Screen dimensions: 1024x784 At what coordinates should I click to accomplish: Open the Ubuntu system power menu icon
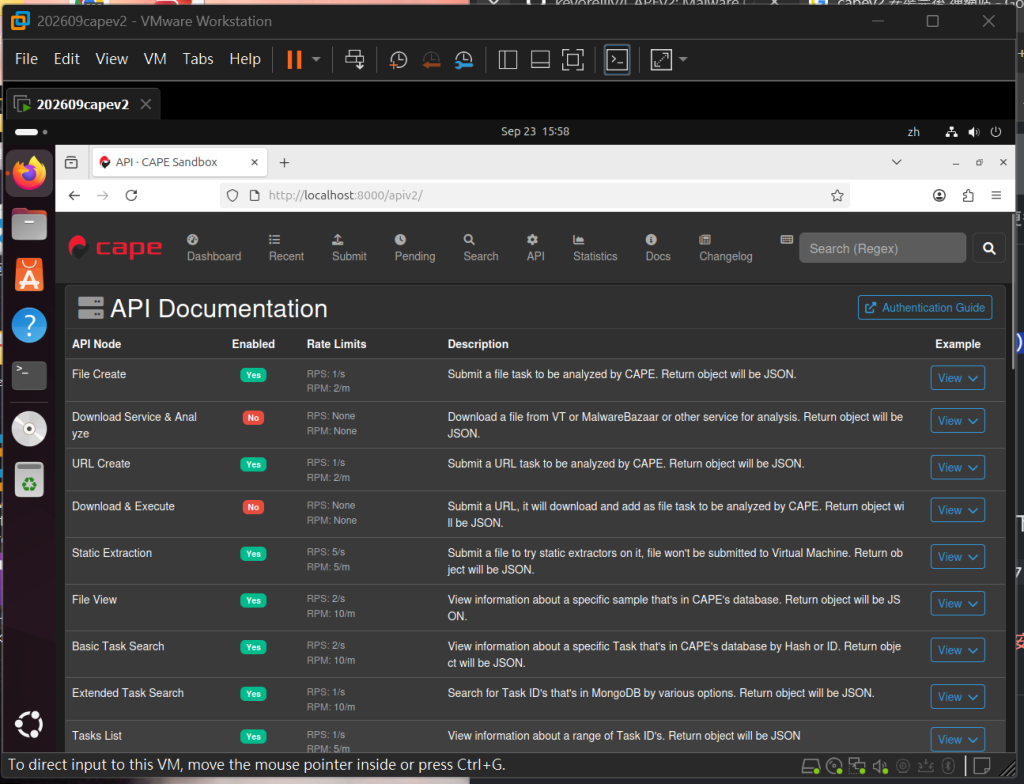995,132
